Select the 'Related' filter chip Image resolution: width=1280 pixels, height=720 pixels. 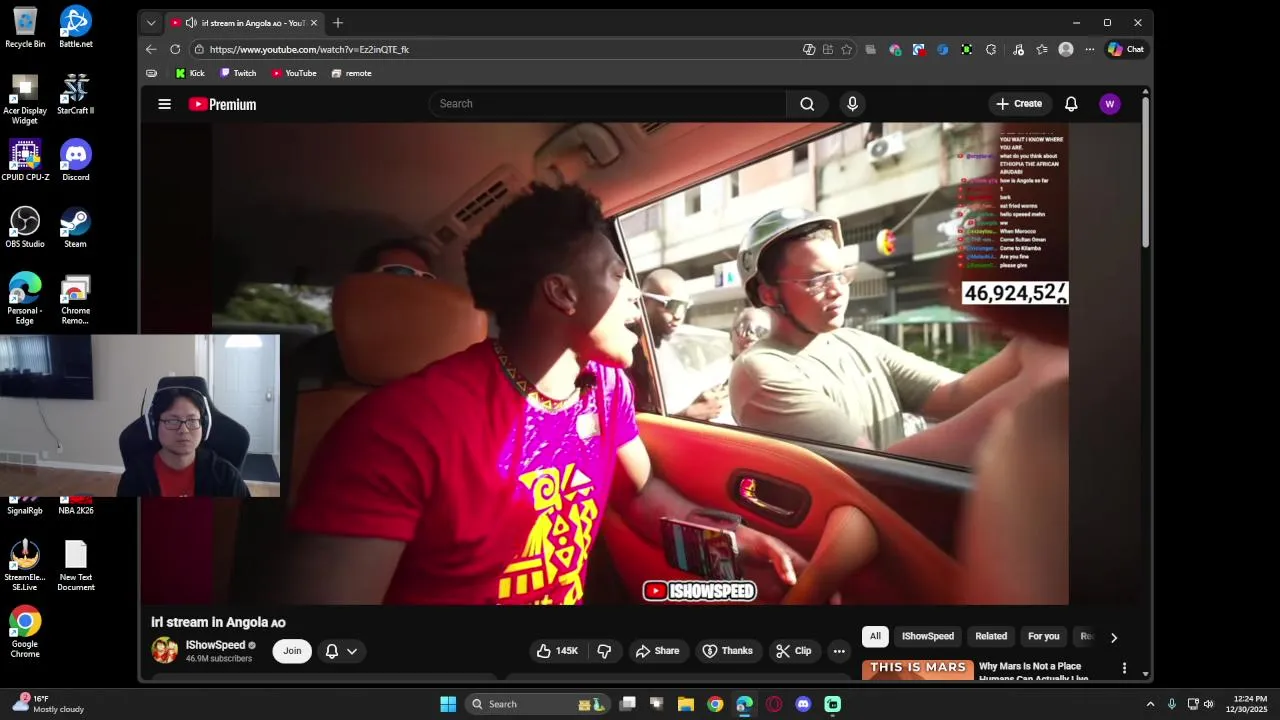pos(991,636)
